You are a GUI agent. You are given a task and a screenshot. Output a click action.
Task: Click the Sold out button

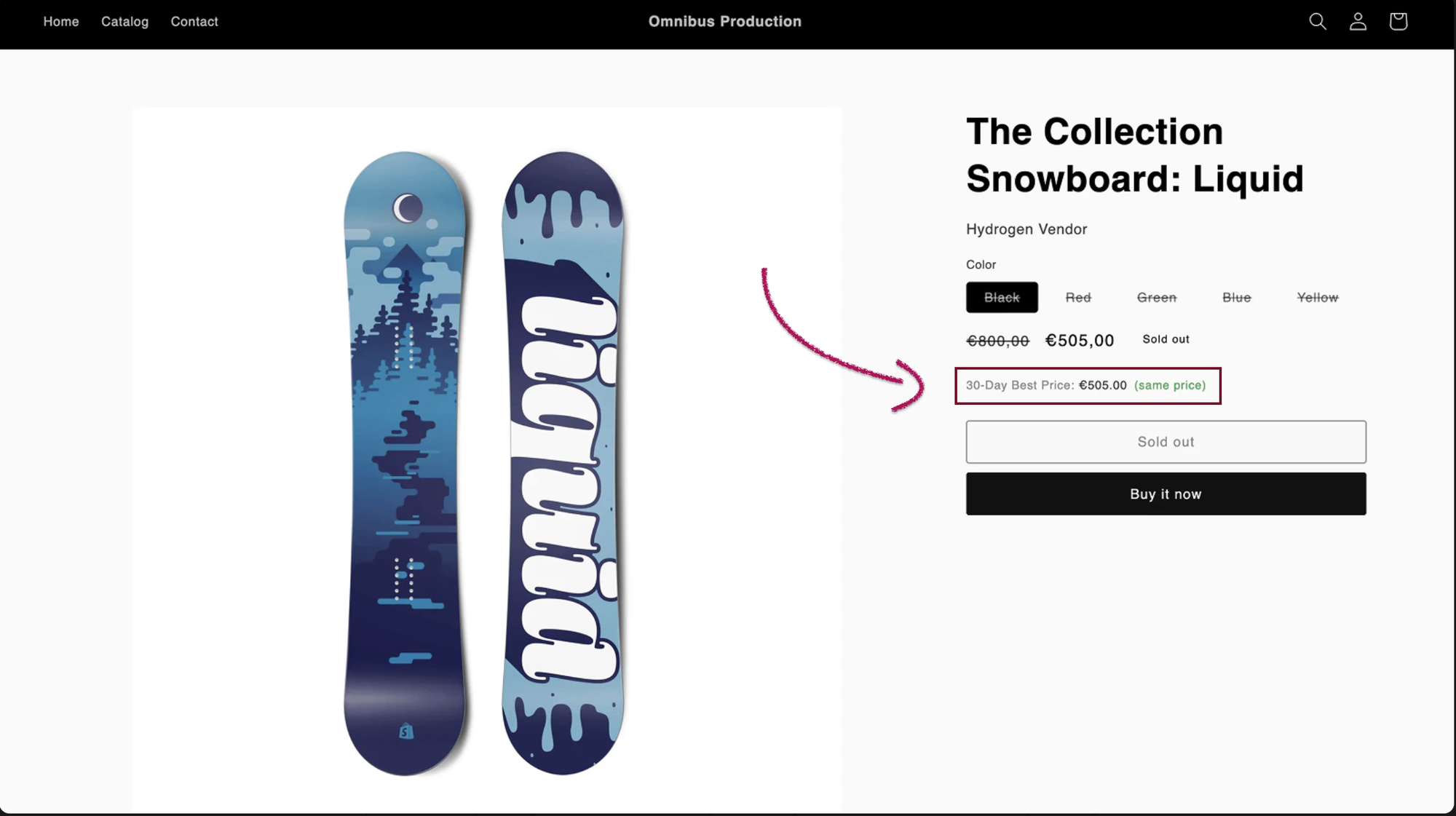pyautogui.click(x=1166, y=442)
